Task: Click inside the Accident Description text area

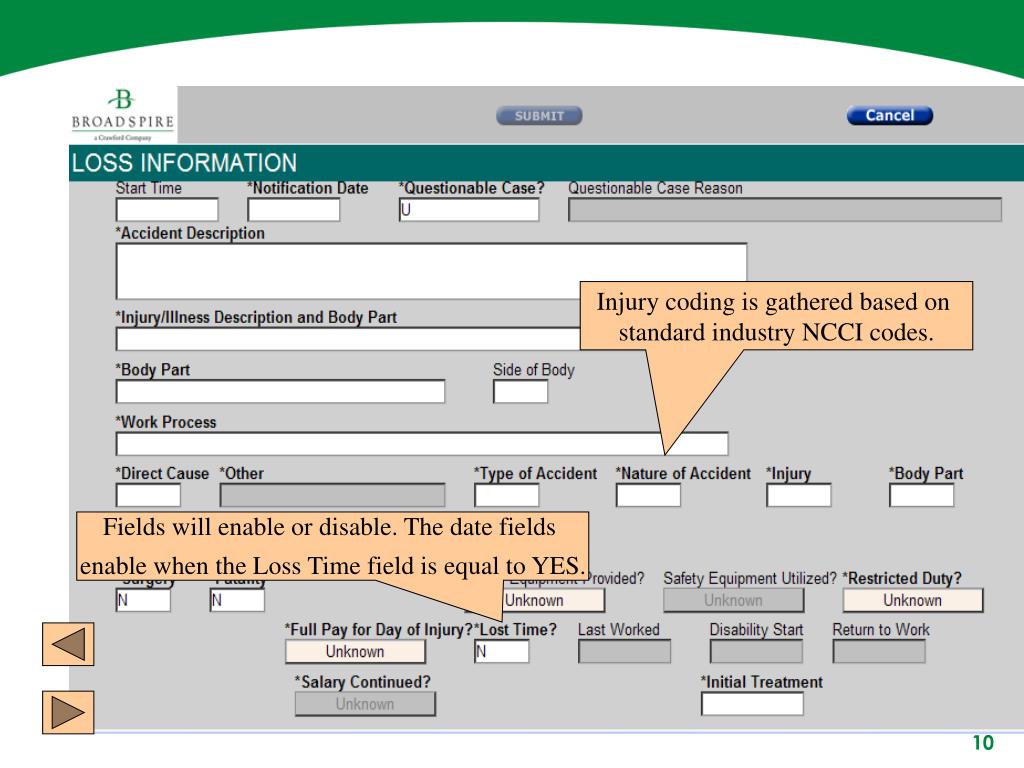Action: click(x=431, y=271)
